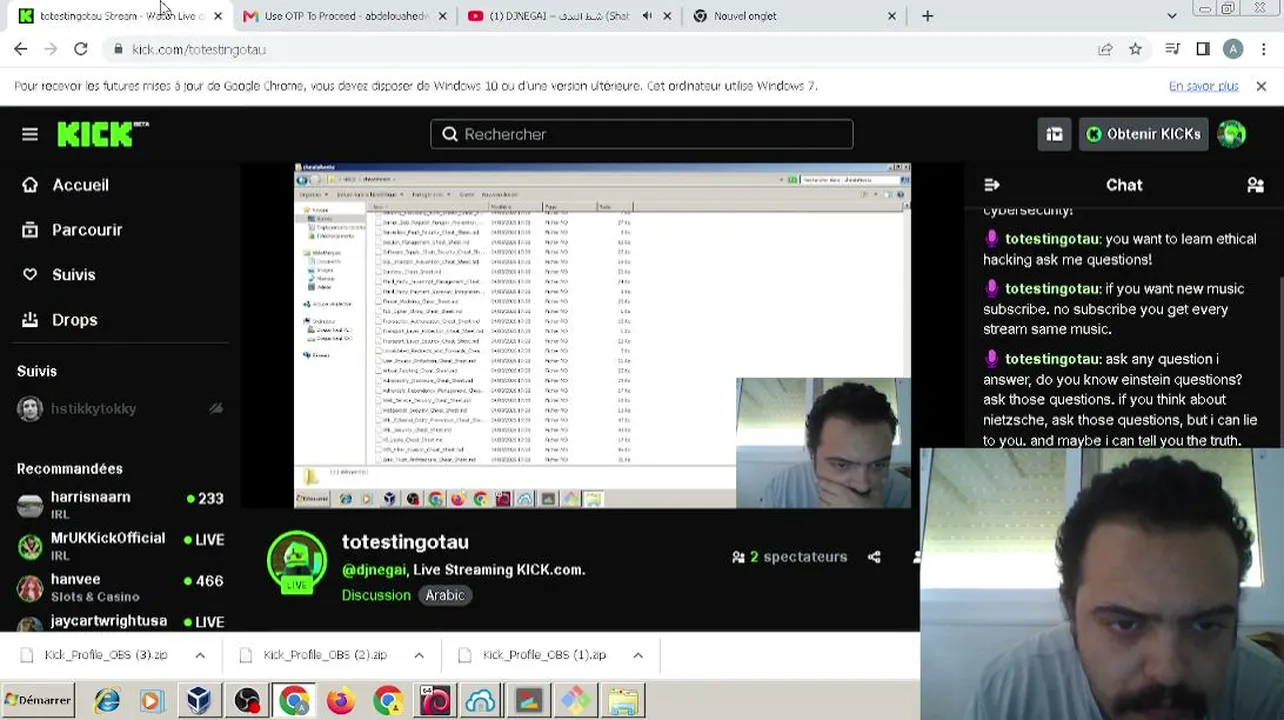This screenshot has height=720, width=1284.
Task: Switch to the Nouvel onglet tab
Action: [794, 16]
